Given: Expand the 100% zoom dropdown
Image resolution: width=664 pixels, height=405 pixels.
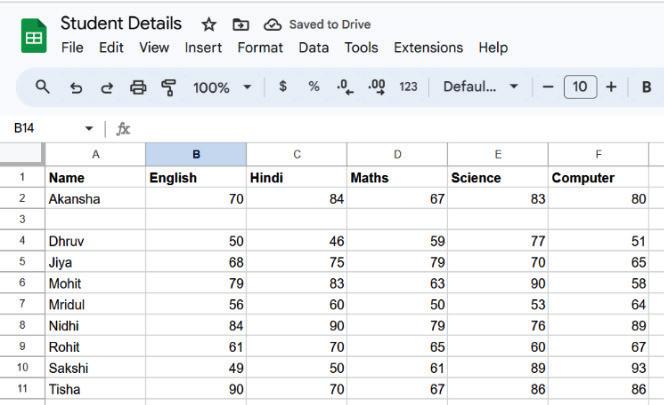Looking at the screenshot, I should (247, 87).
